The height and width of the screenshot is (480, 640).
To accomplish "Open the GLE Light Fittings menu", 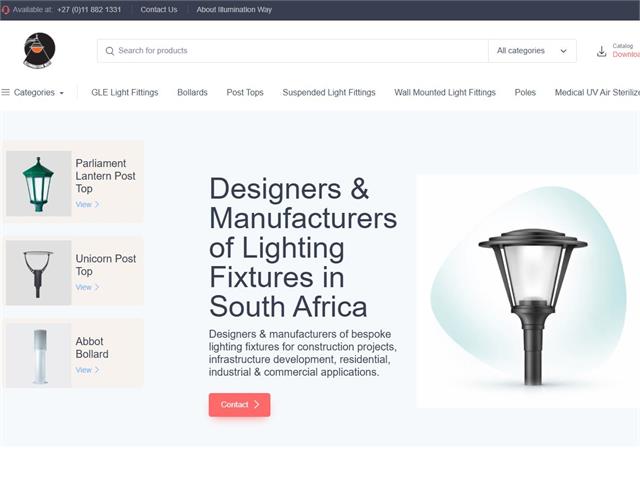I will tap(124, 93).
